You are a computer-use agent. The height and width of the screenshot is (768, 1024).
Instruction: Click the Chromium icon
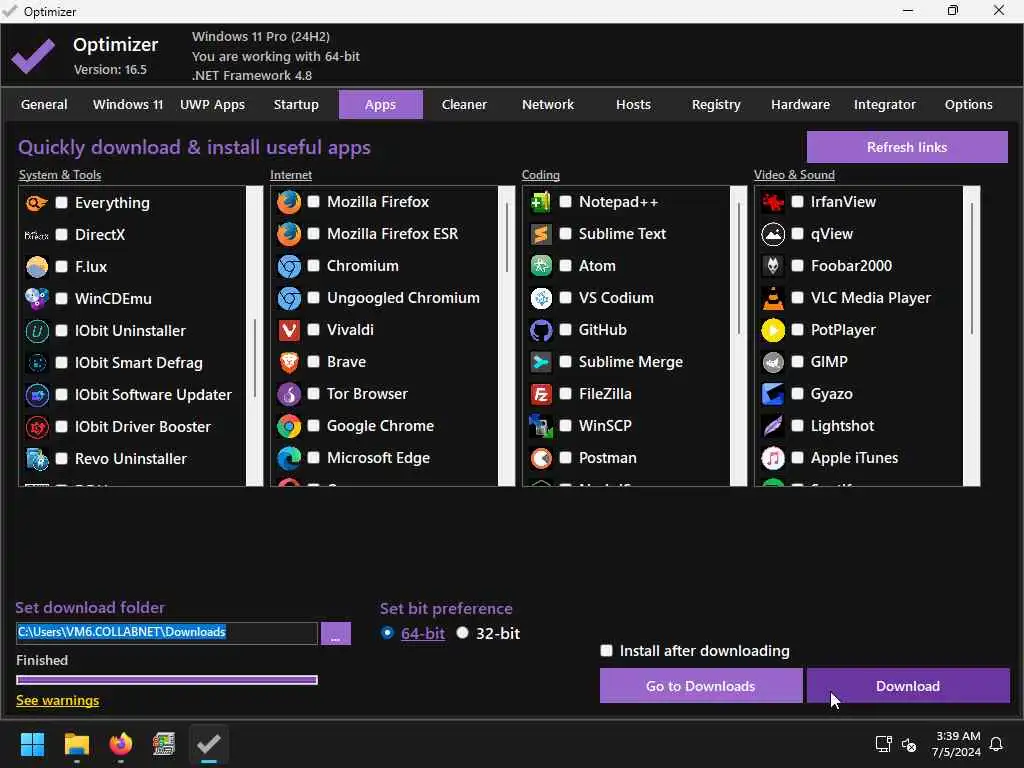pyautogui.click(x=289, y=266)
